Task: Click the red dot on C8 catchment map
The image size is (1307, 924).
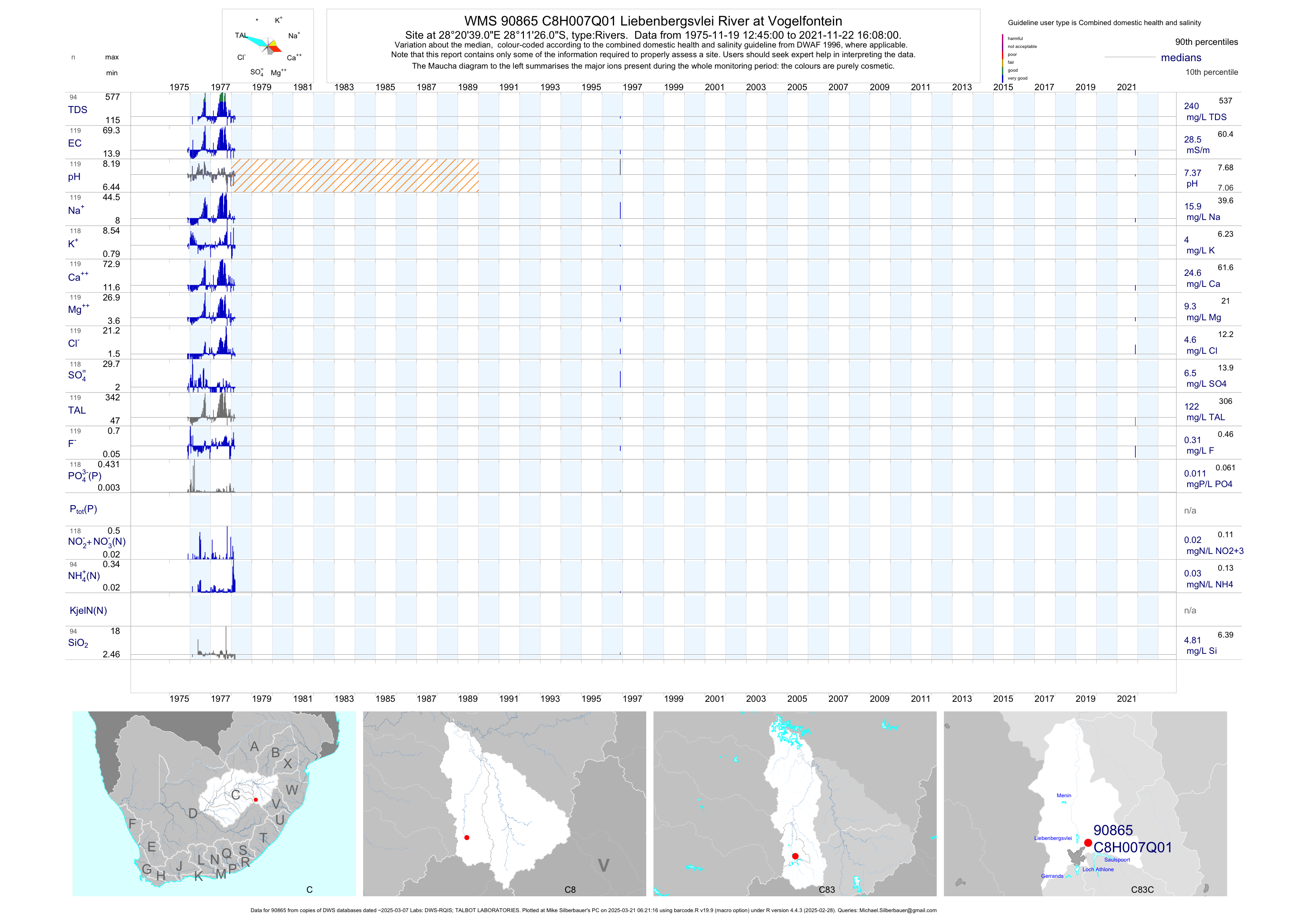Action: pyautogui.click(x=467, y=837)
